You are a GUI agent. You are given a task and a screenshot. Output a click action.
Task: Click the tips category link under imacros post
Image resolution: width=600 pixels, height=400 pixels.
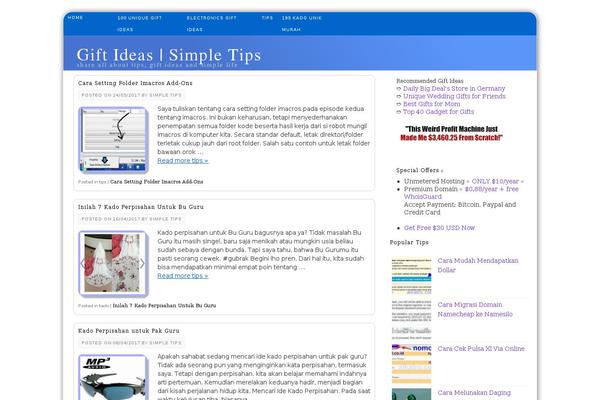[104, 182]
